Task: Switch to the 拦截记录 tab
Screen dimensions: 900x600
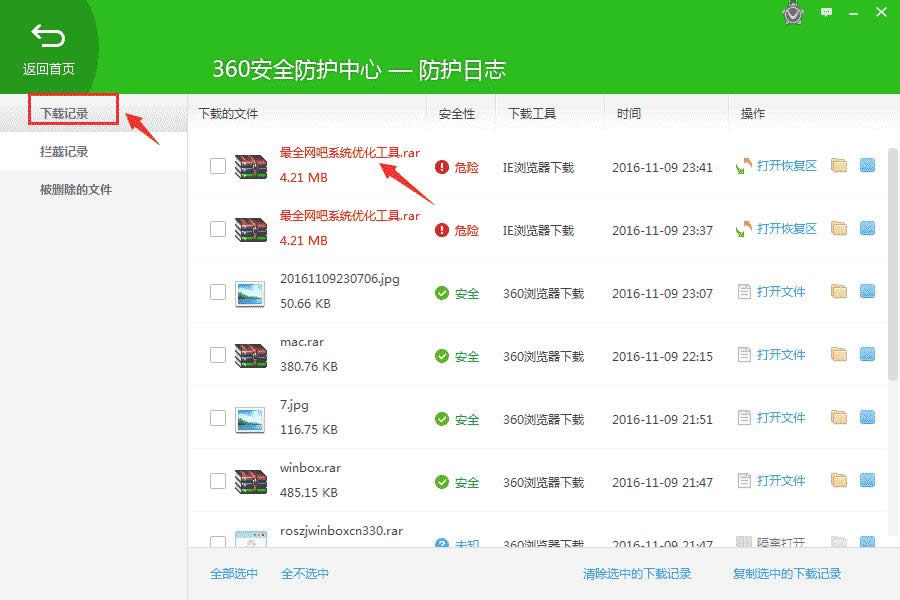Action: click(64, 152)
